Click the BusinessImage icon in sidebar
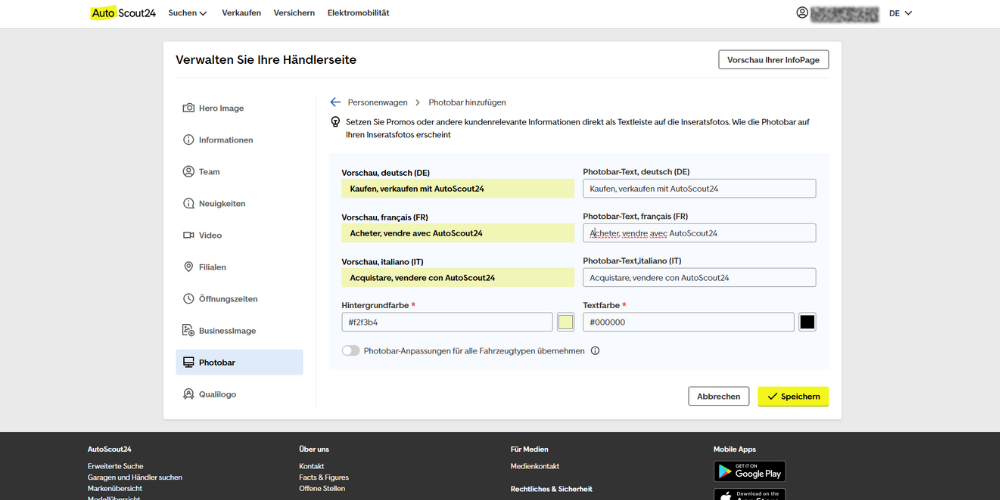Image resolution: width=1000 pixels, height=500 pixels. 188,330
